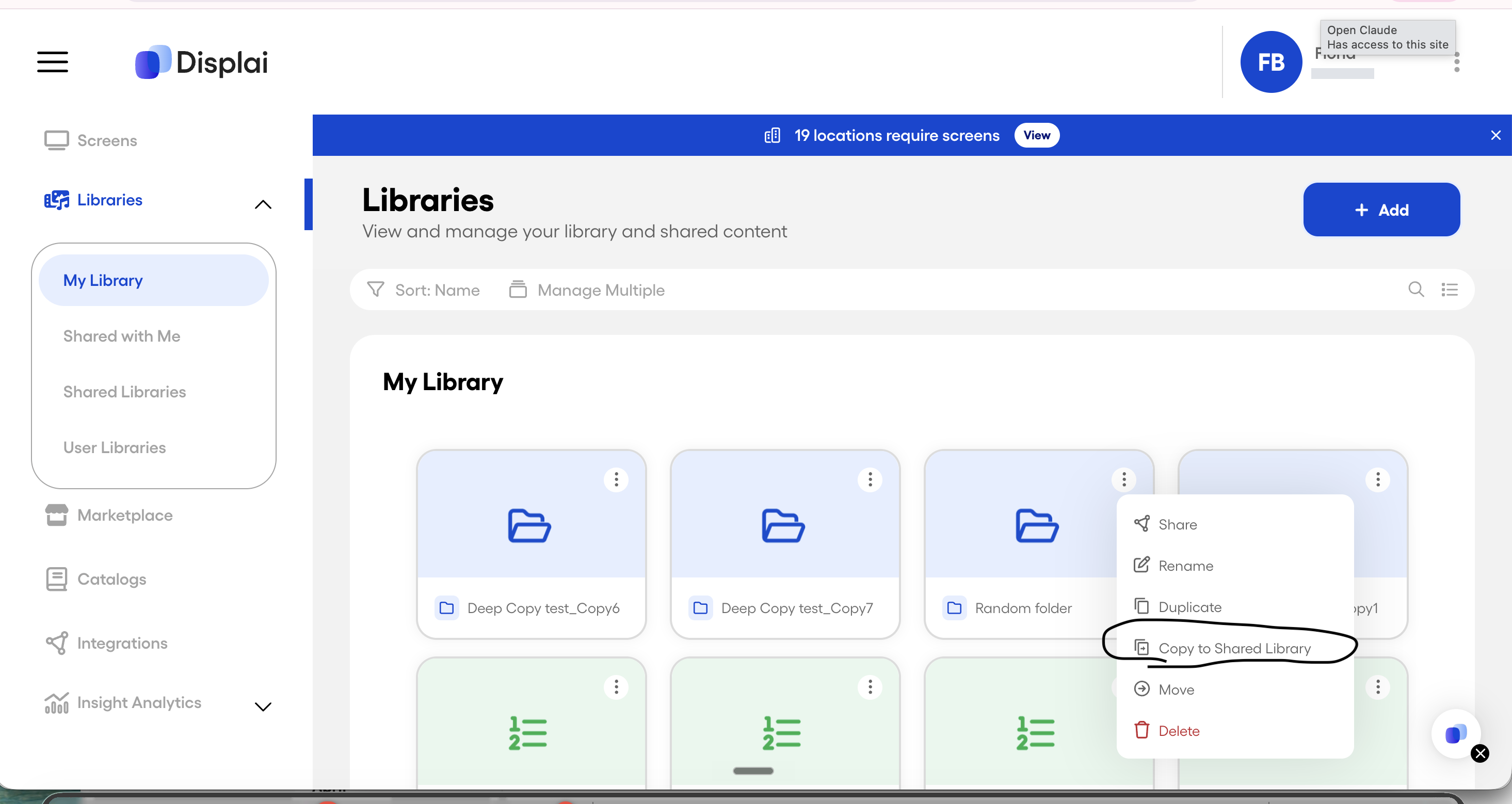Screen dimensions: 1512x804
Task: Click the building icon in the banner
Action: point(772,135)
